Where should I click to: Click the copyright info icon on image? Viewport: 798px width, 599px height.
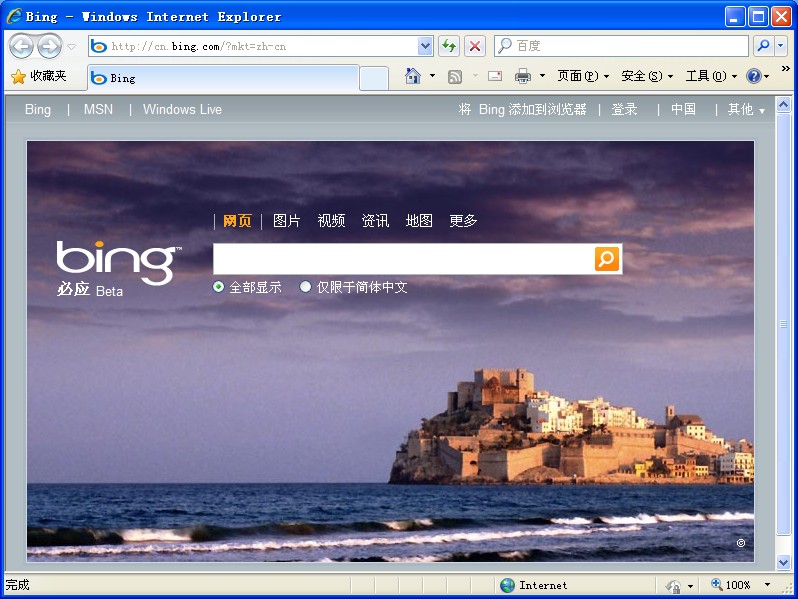pyautogui.click(x=741, y=543)
